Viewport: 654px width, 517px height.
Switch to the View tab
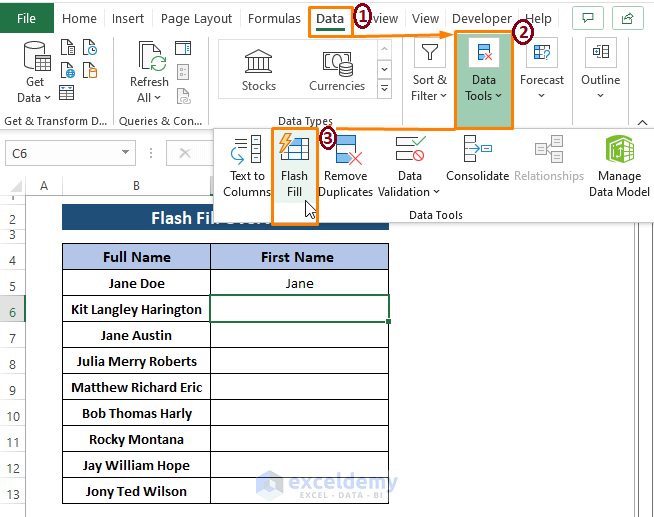[425, 19]
